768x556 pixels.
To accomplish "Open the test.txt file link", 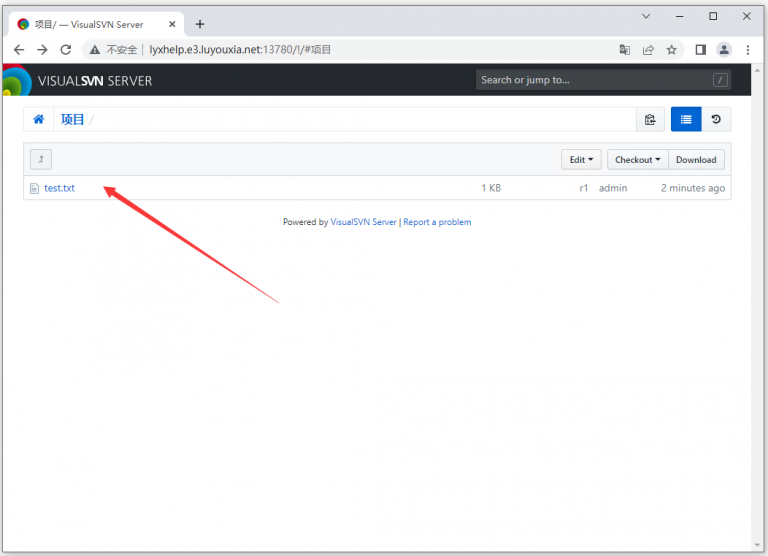I will click(x=59, y=188).
